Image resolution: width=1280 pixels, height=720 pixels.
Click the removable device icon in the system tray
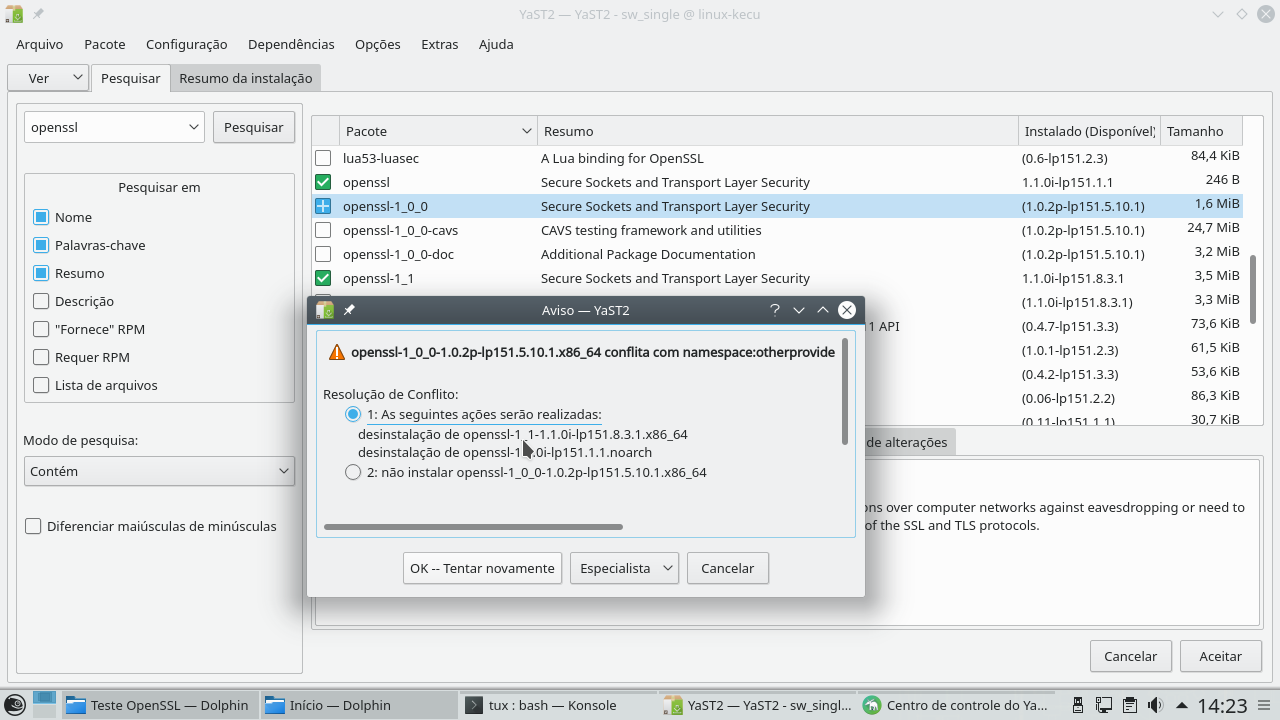pos(1077,705)
